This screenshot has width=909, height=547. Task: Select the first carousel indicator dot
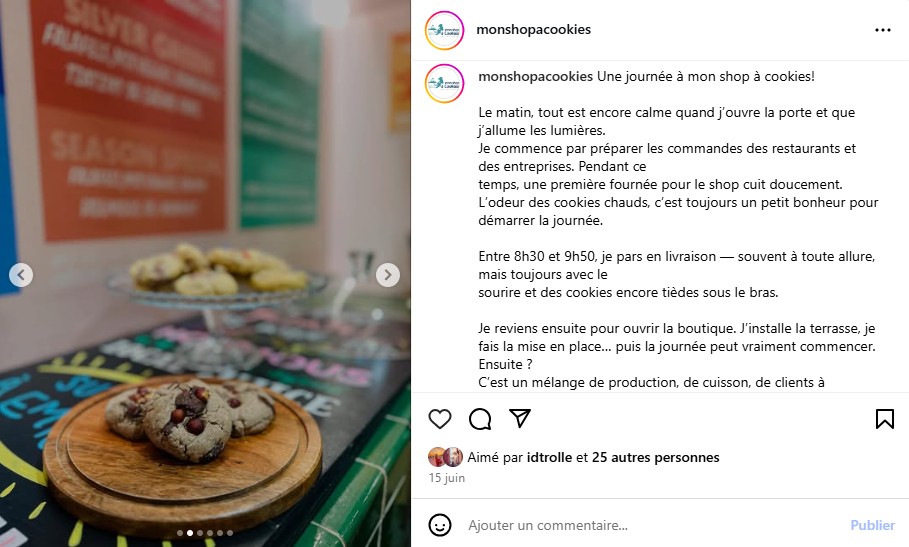coord(180,533)
